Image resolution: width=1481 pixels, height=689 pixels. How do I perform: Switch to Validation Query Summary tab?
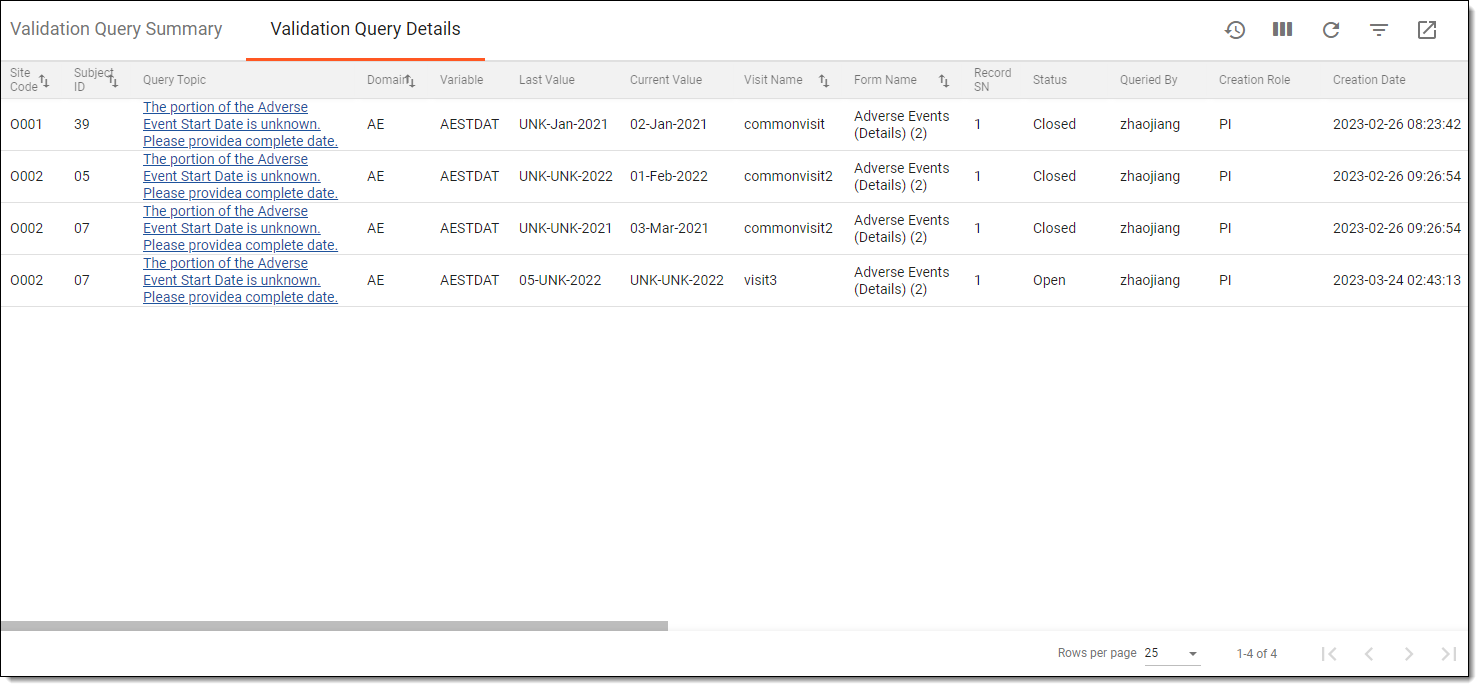click(116, 29)
